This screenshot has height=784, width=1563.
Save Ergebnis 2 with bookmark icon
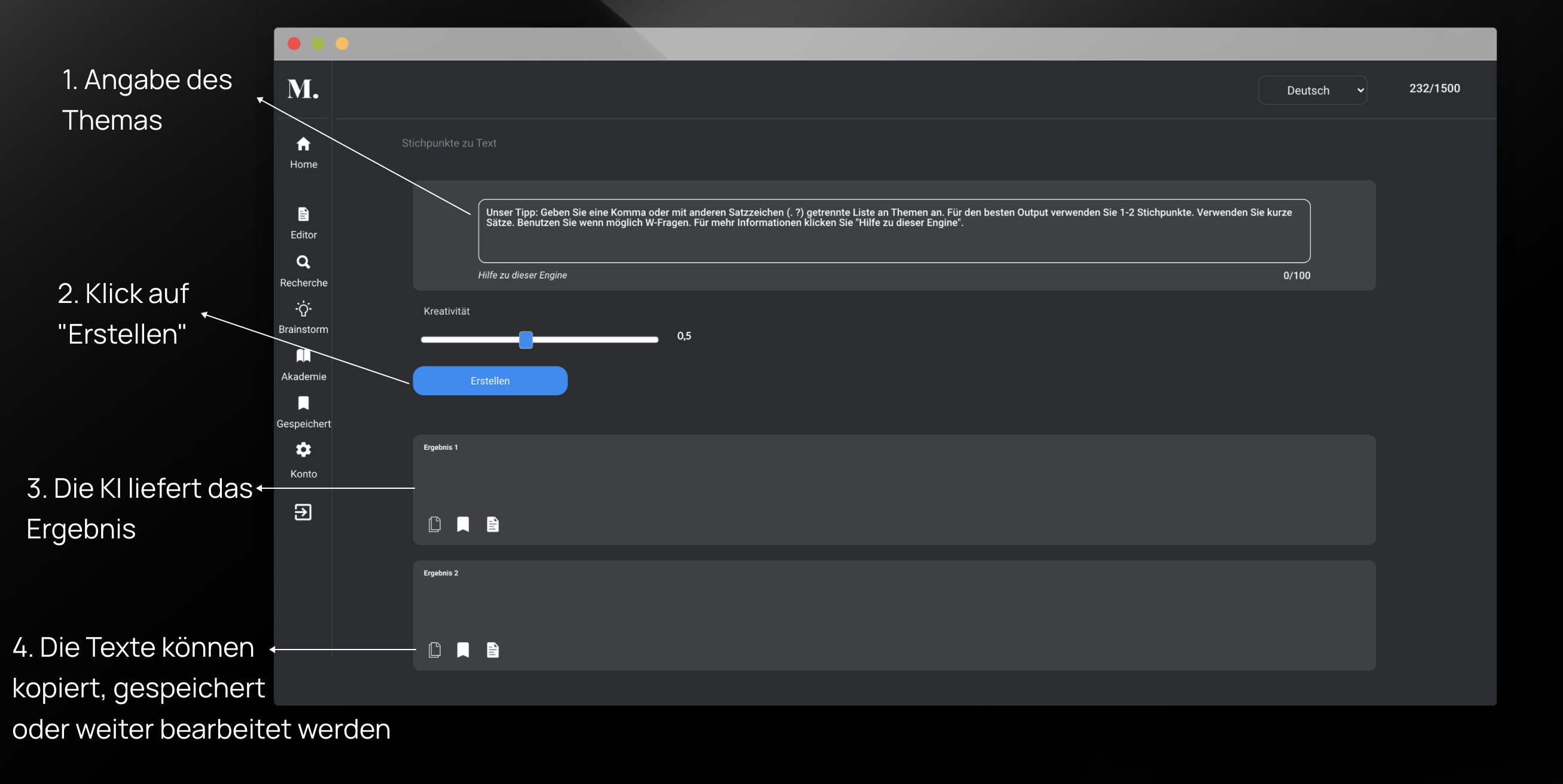tap(463, 650)
